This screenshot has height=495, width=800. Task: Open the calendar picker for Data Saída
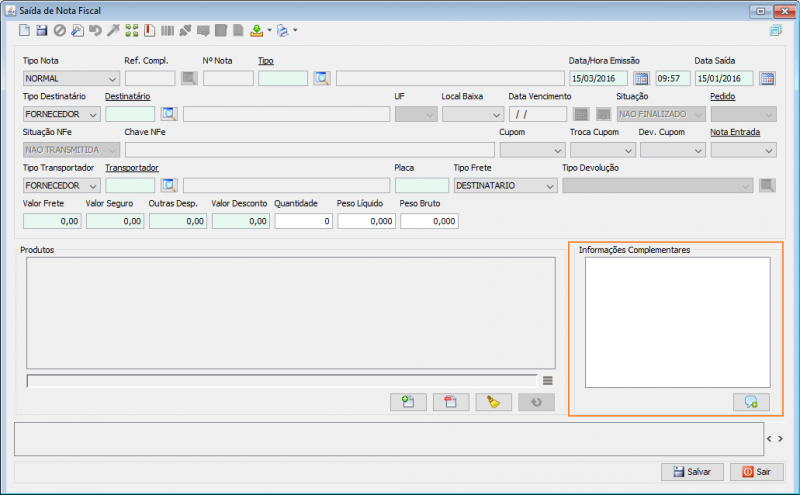click(x=767, y=78)
